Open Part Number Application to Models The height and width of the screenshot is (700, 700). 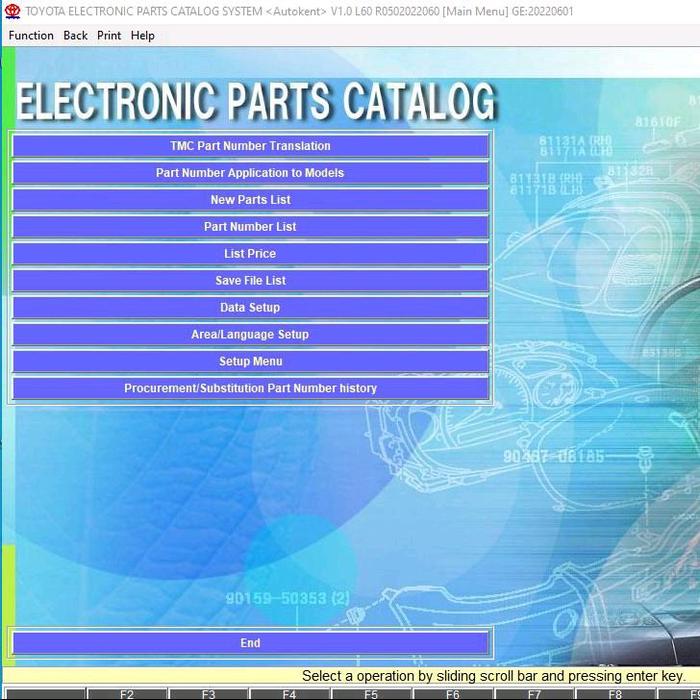250,173
